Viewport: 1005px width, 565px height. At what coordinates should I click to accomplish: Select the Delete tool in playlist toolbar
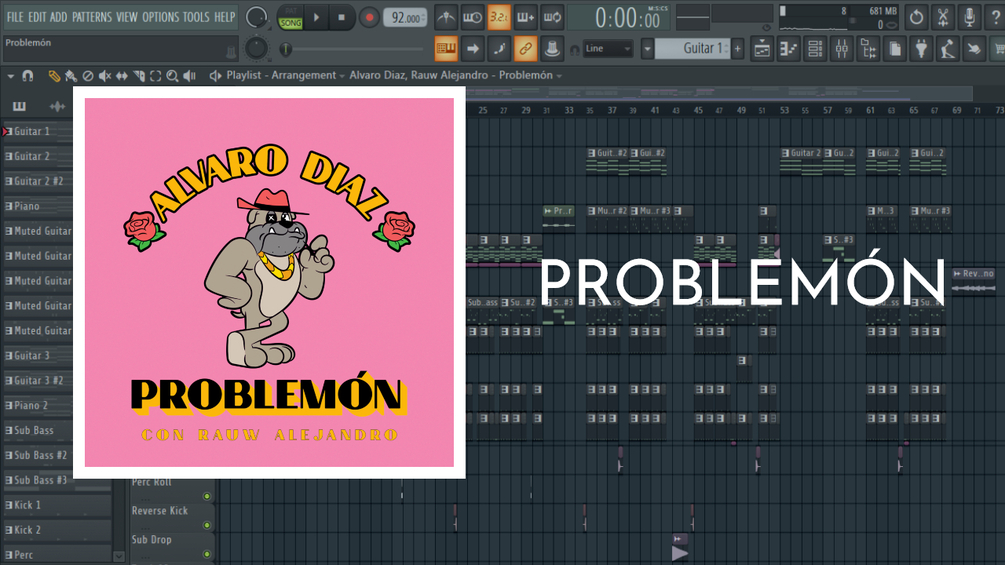pyautogui.click(x=88, y=76)
